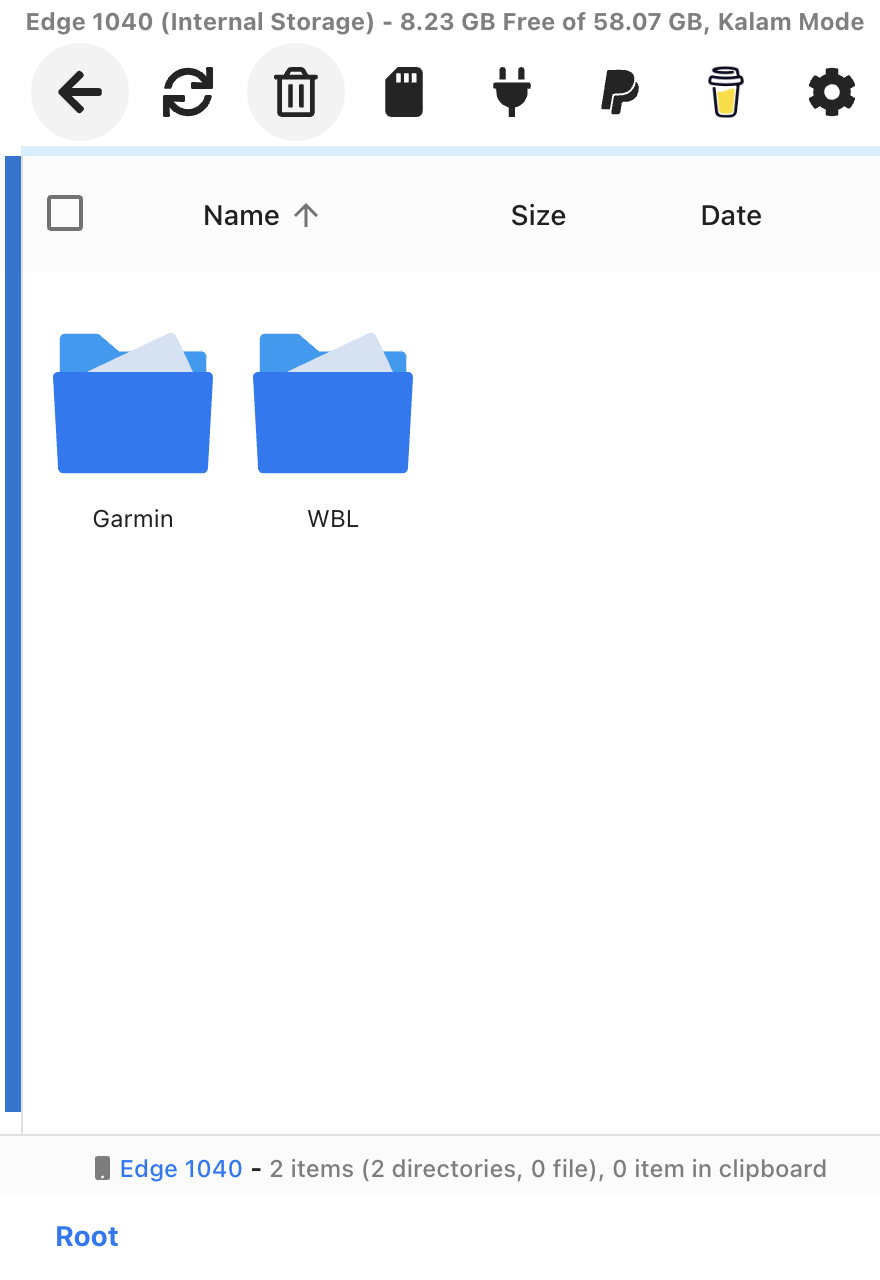Viewport: 880px width, 1280px height.
Task: Open settings with the gear icon
Action: 831,93
